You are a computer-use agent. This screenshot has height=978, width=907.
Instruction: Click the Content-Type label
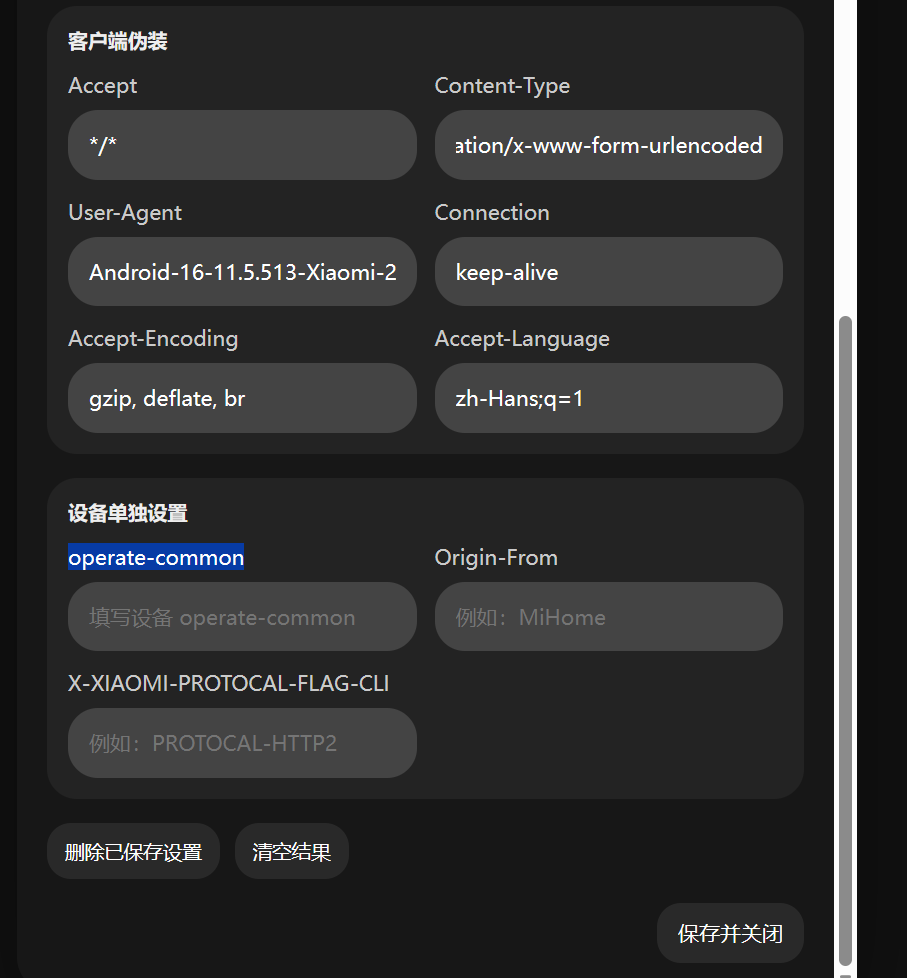point(502,85)
